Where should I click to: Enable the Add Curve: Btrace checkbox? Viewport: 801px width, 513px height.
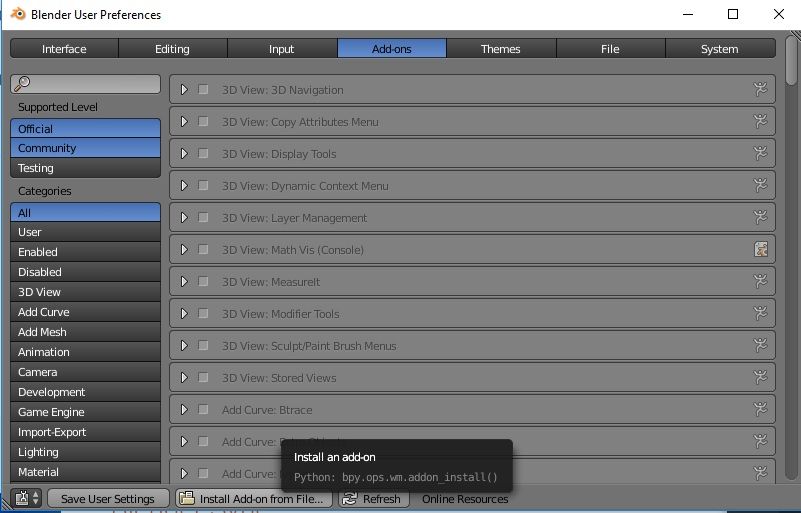click(x=203, y=409)
